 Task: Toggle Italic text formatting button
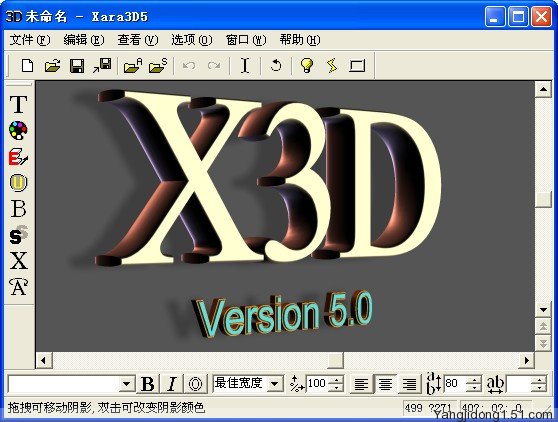tap(172, 384)
